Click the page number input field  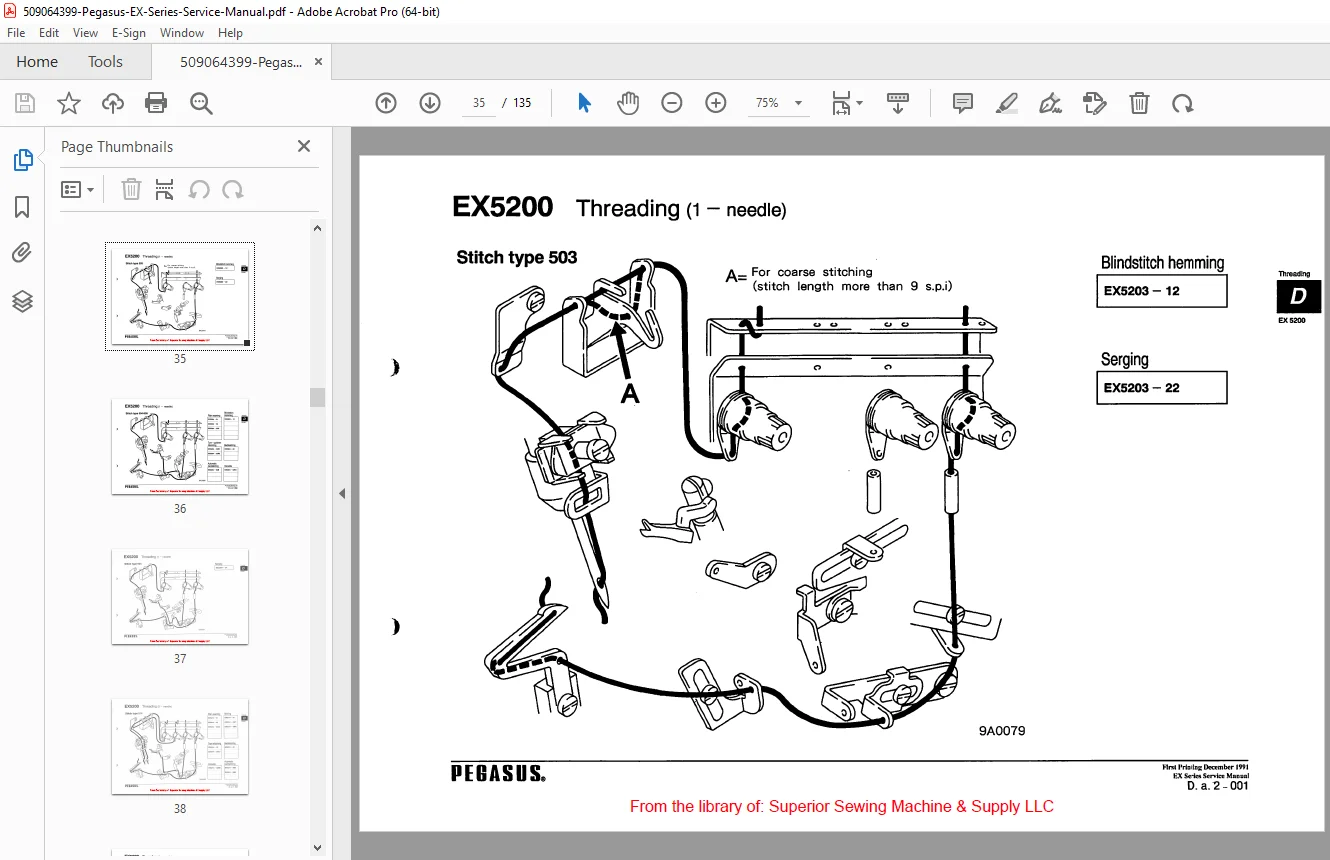click(479, 103)
